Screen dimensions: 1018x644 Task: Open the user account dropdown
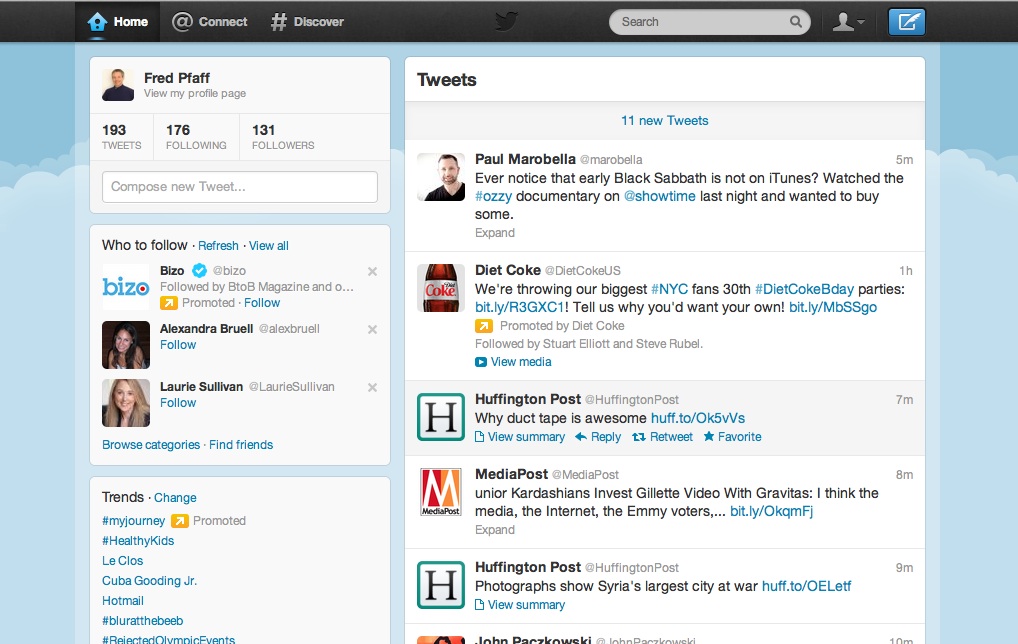tap(848, 21)
